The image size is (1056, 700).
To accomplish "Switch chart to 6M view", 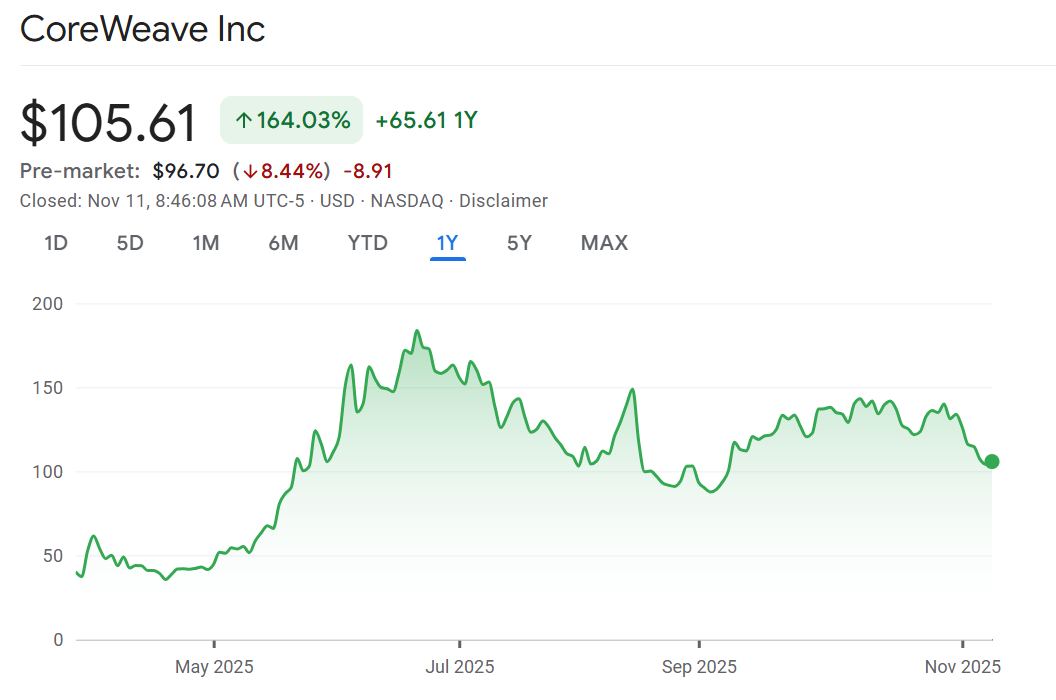I will coord(283,243).
